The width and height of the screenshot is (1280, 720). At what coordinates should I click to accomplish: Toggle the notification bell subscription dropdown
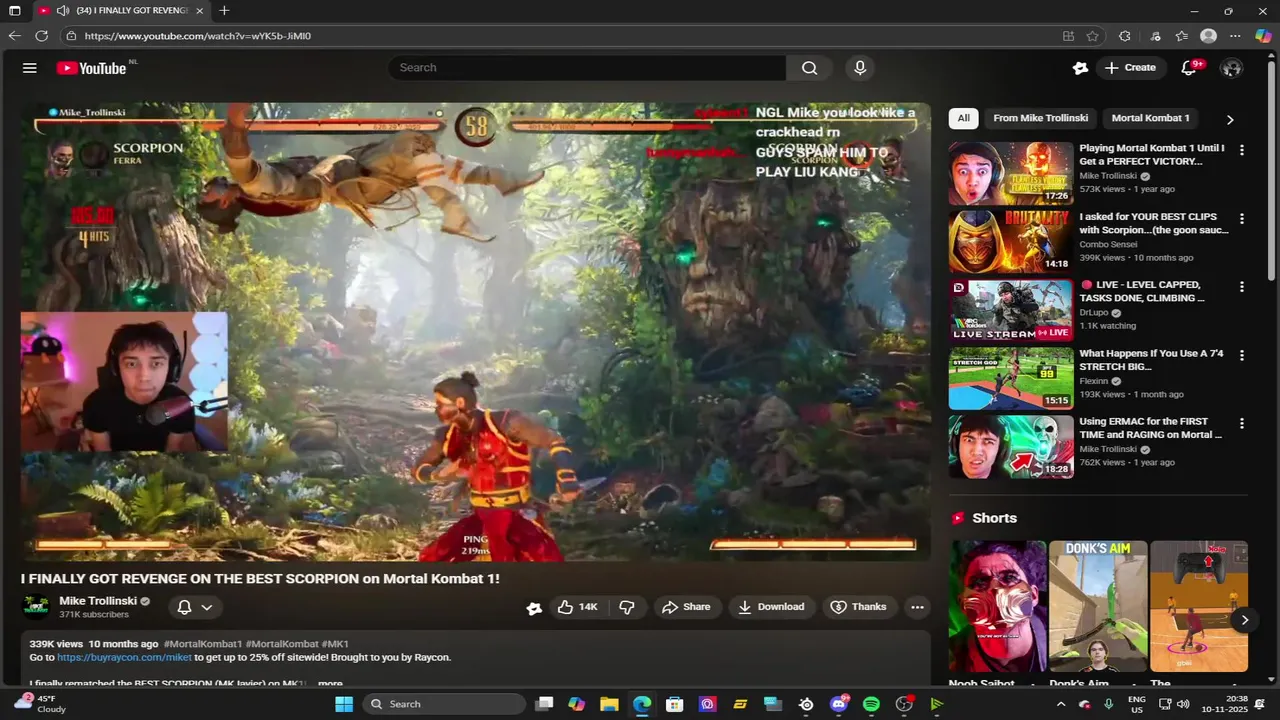tap(195, 607)
